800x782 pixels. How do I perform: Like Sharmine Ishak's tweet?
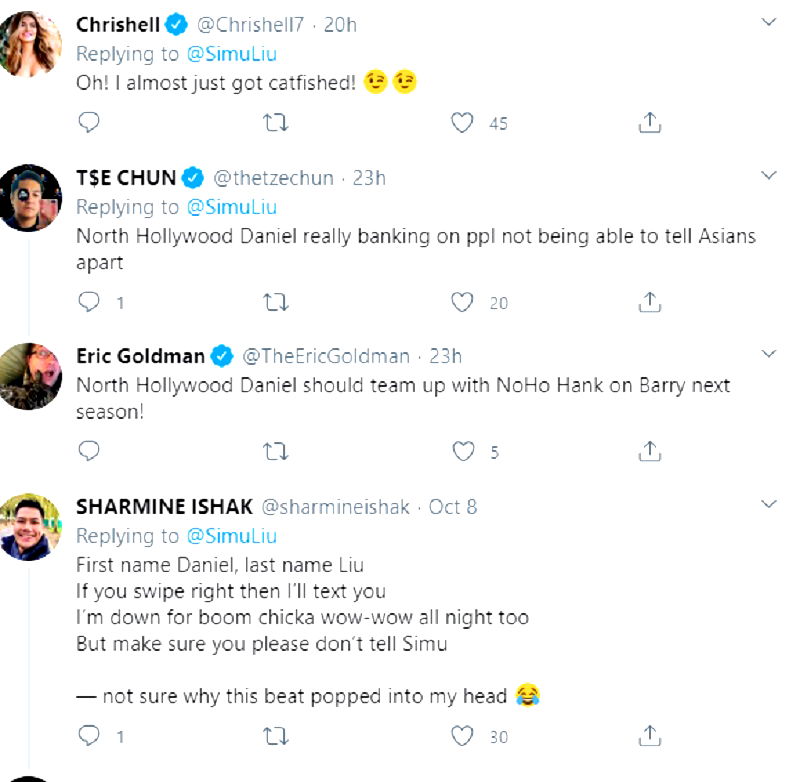coord(462,737)
